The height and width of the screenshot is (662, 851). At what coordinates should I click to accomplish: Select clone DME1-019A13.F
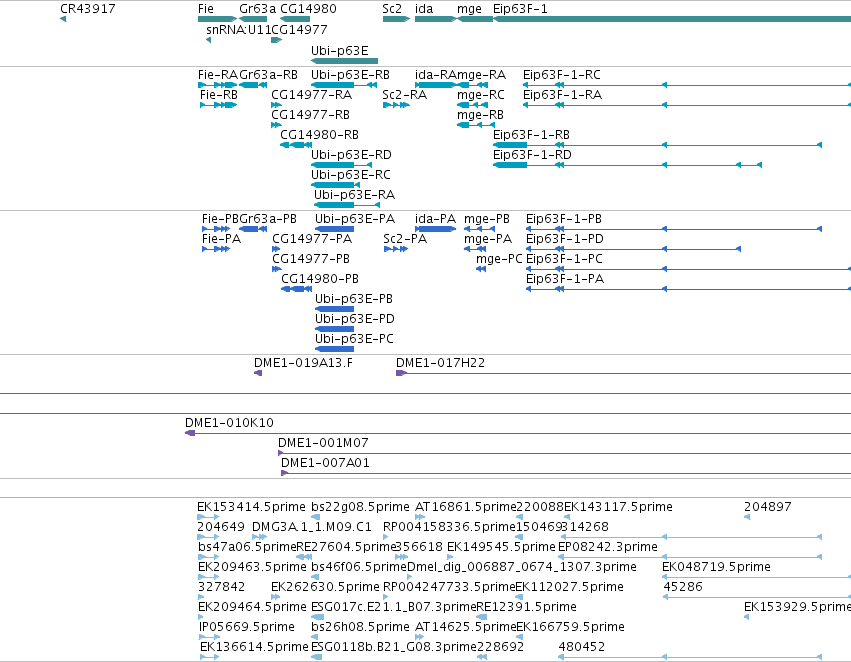point(303,362)
